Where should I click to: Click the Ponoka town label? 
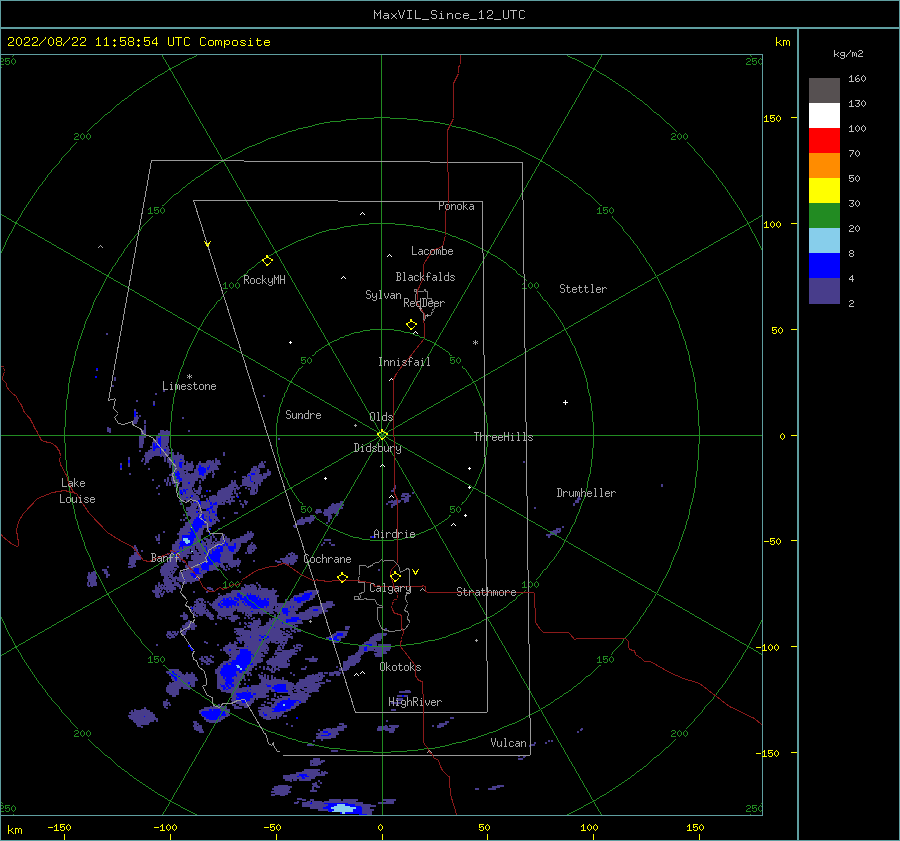(456, 206)
